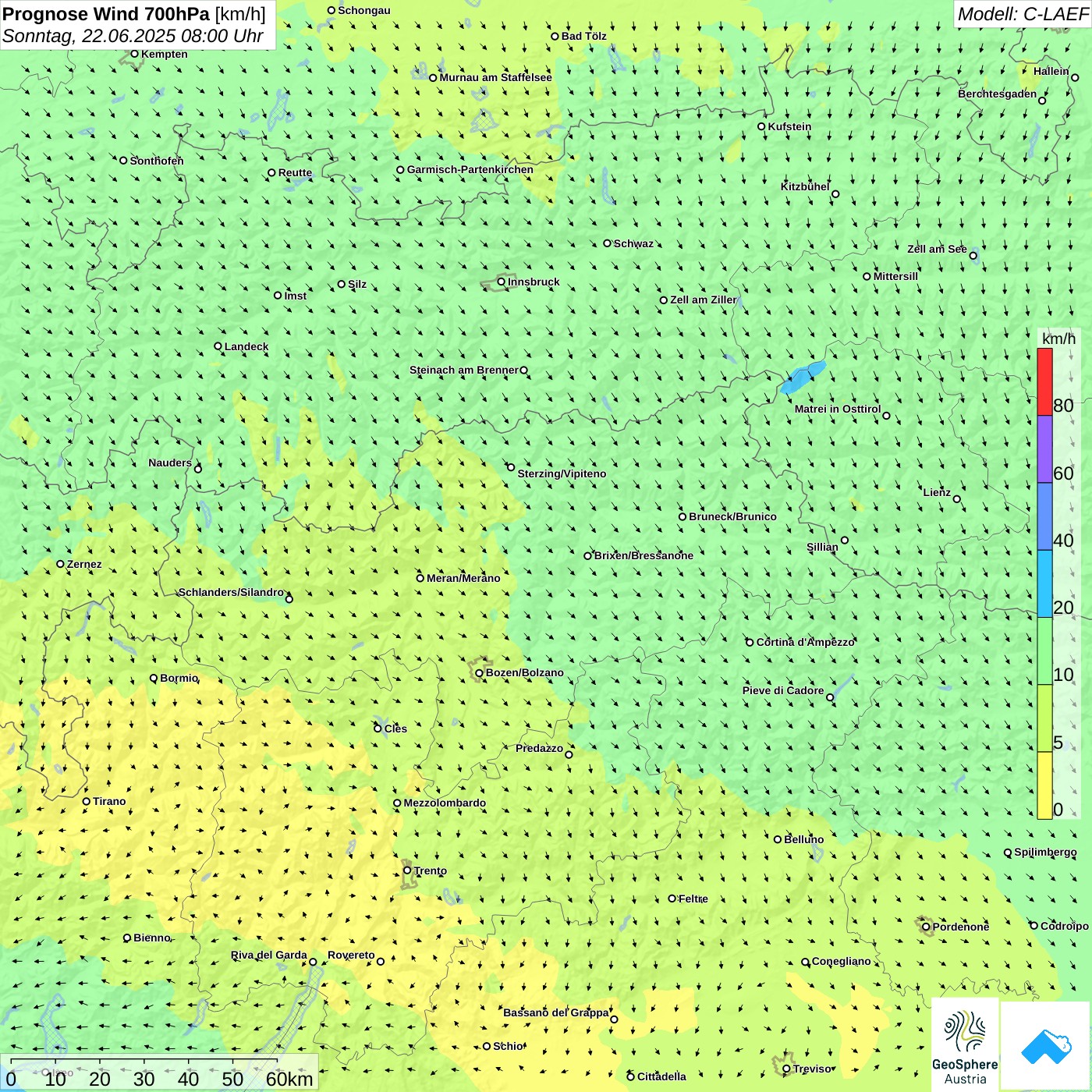1092x1092 pixels.
Task: Click the 'Meran/Merano' label
Action: [463, 578]
